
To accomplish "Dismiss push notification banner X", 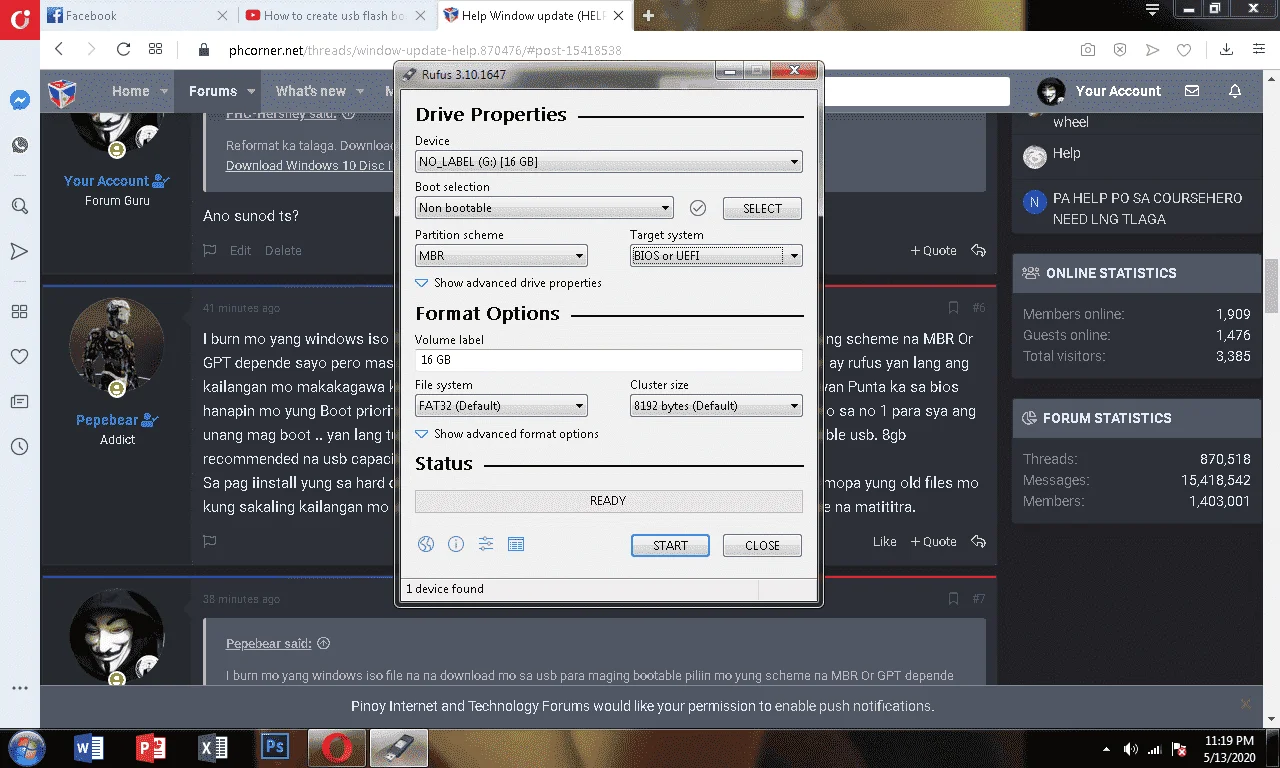I will [1246, 704].
